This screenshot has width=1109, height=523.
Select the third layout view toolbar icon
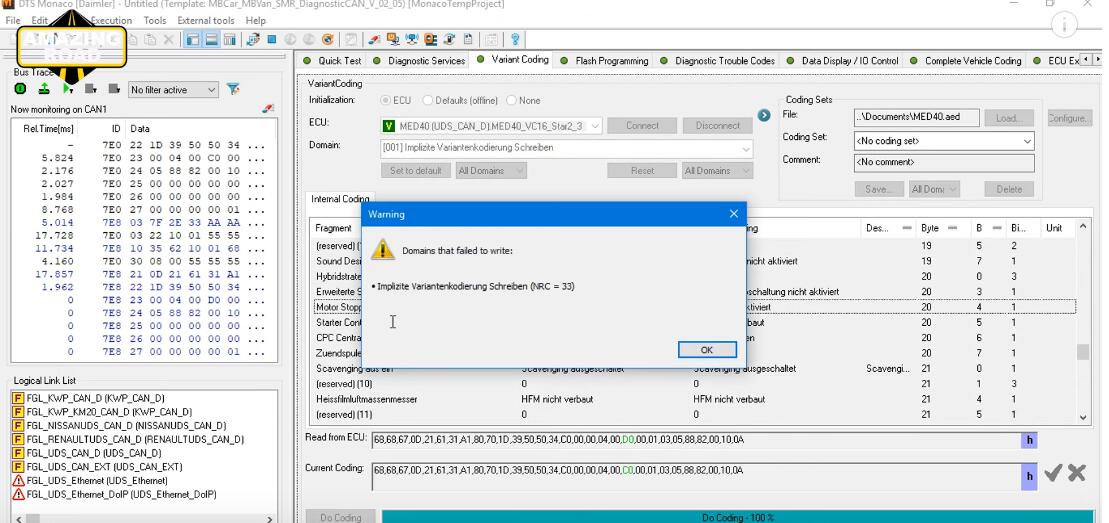(x=229, y=40)
